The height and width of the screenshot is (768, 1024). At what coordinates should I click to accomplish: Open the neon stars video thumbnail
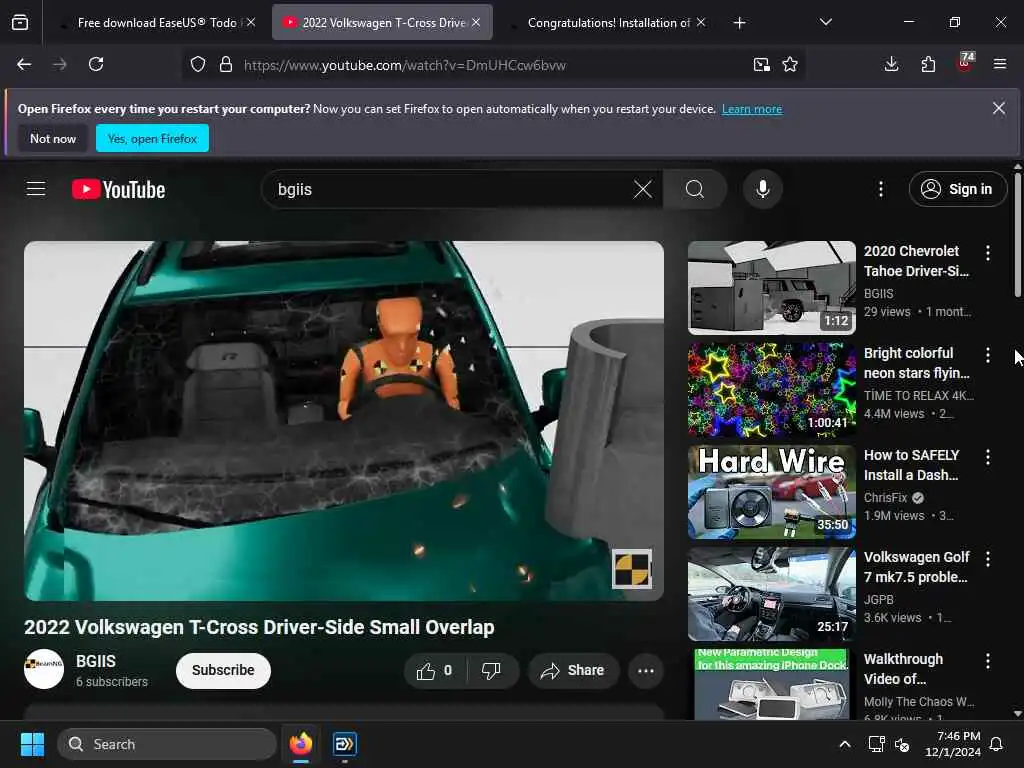(x=771, y=390)
